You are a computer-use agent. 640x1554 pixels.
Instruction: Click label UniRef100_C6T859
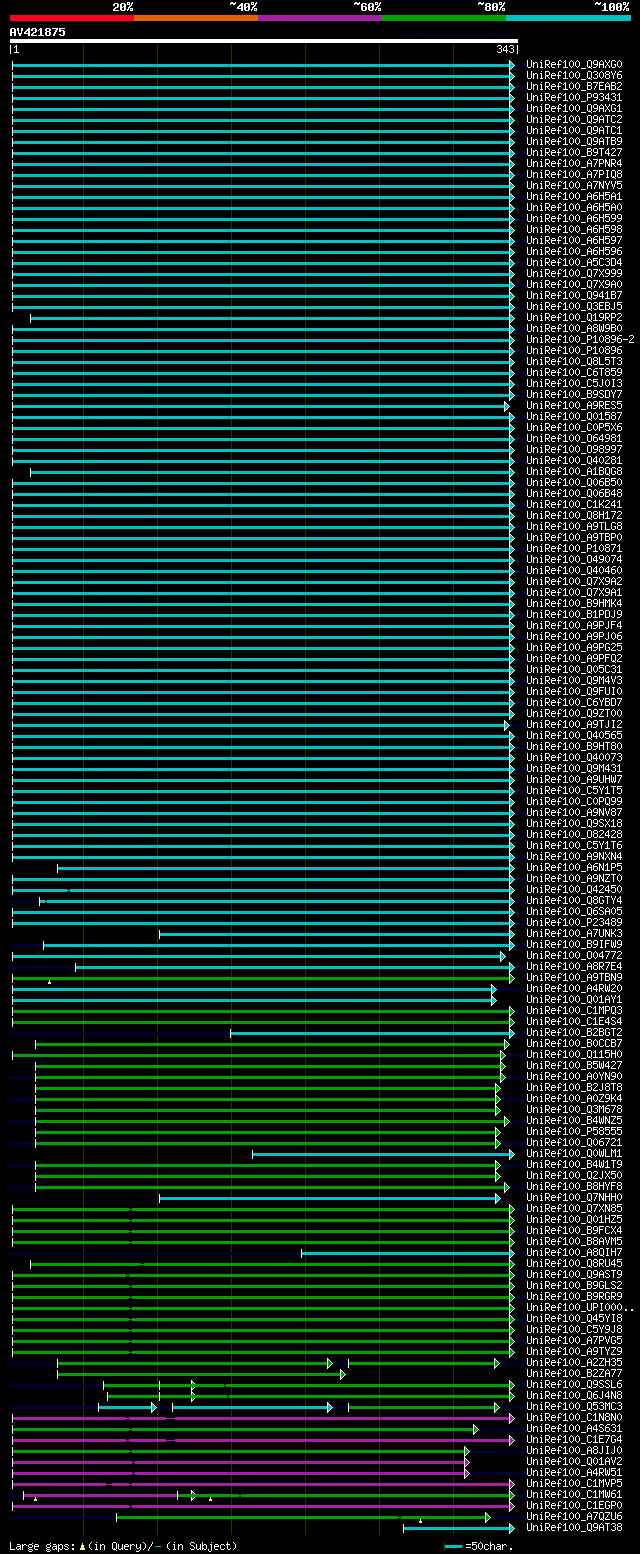tap(574, 373)
